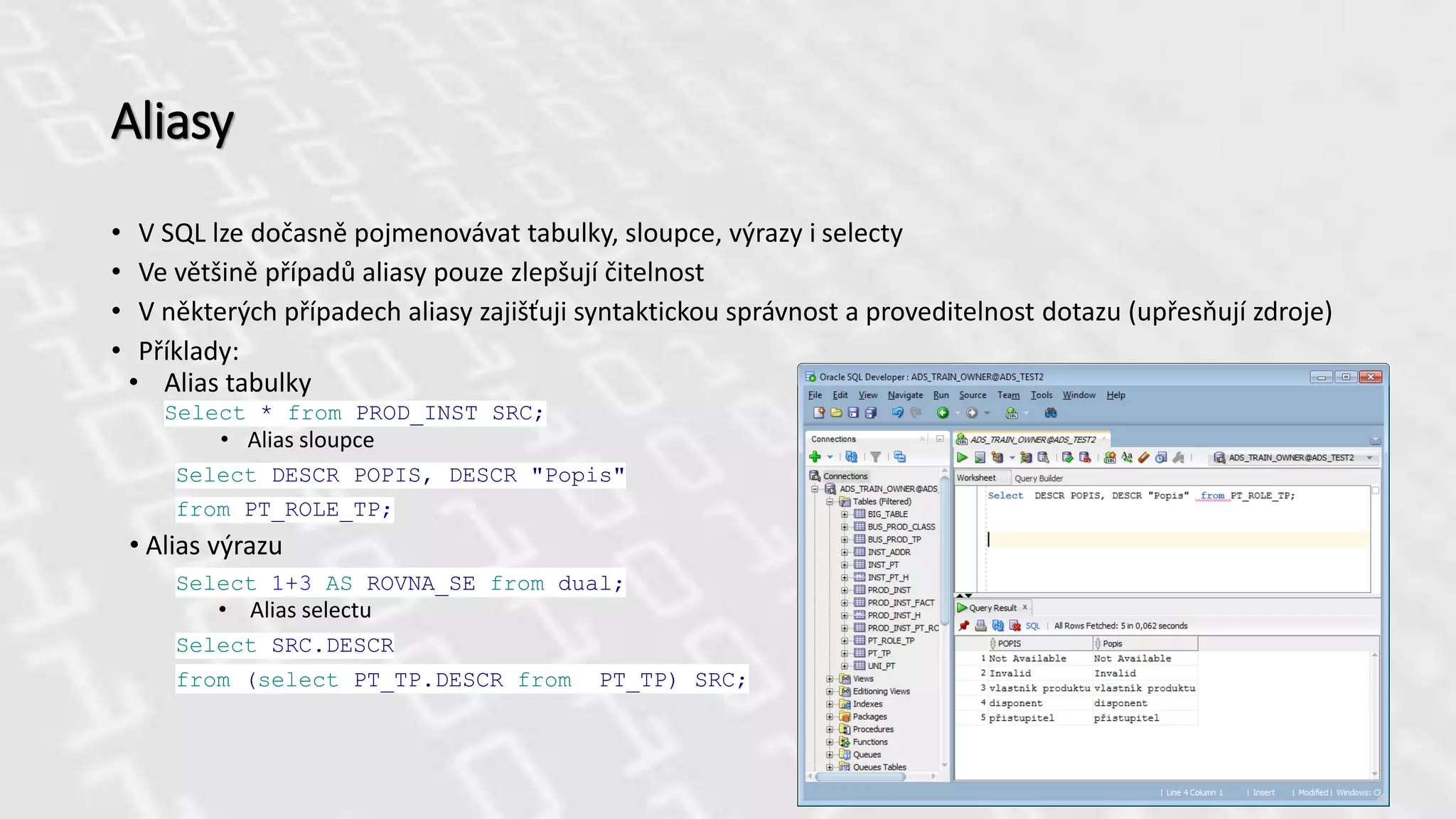
Task: Run statement with green play button
Action: 963,458
